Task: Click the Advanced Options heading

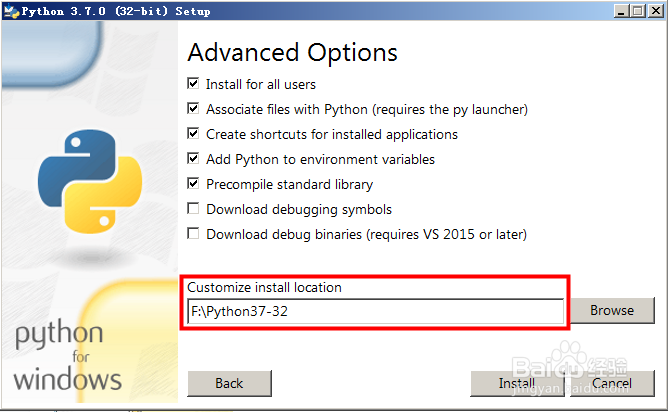Action: click(292, 53)
